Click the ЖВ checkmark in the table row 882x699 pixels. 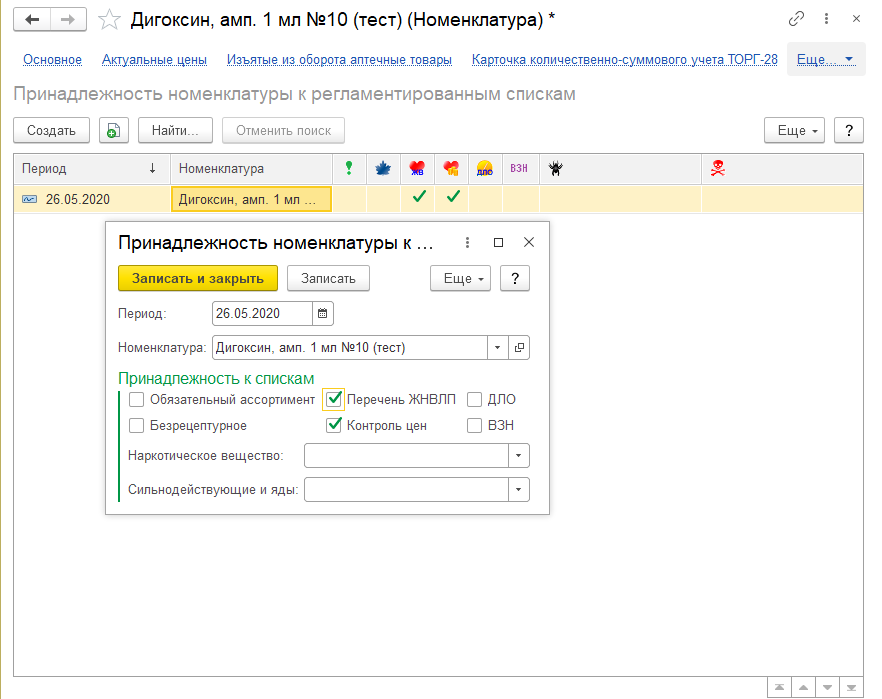pyautogui.click(x=418, y=197)
